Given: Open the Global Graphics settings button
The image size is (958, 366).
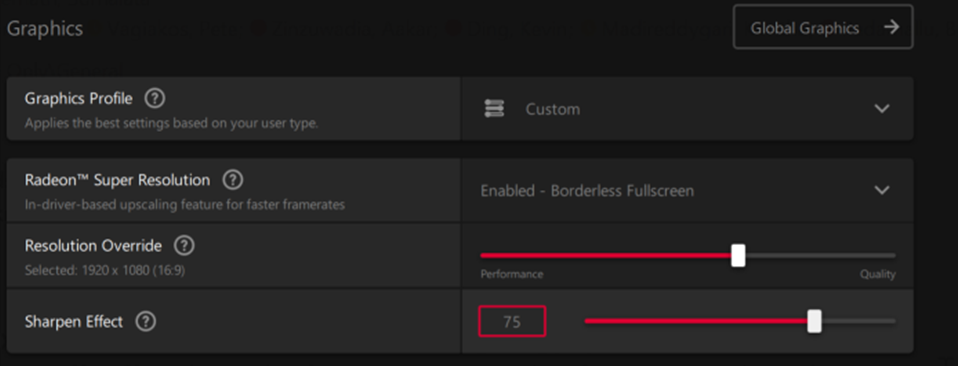Looking at the screenshot, I should 823,27.
